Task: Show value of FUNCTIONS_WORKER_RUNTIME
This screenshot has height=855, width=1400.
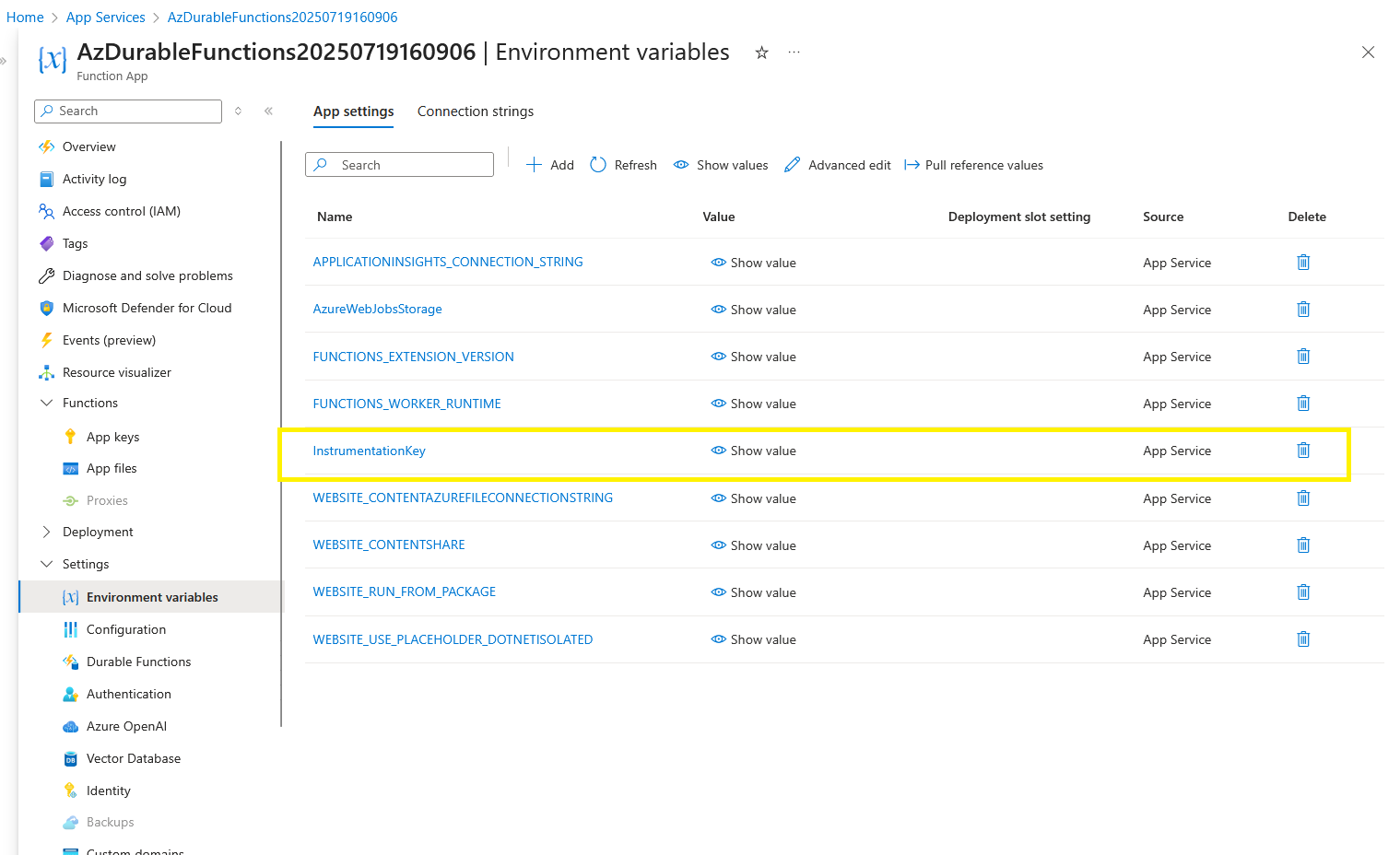Action: click(x=753, y=404)
